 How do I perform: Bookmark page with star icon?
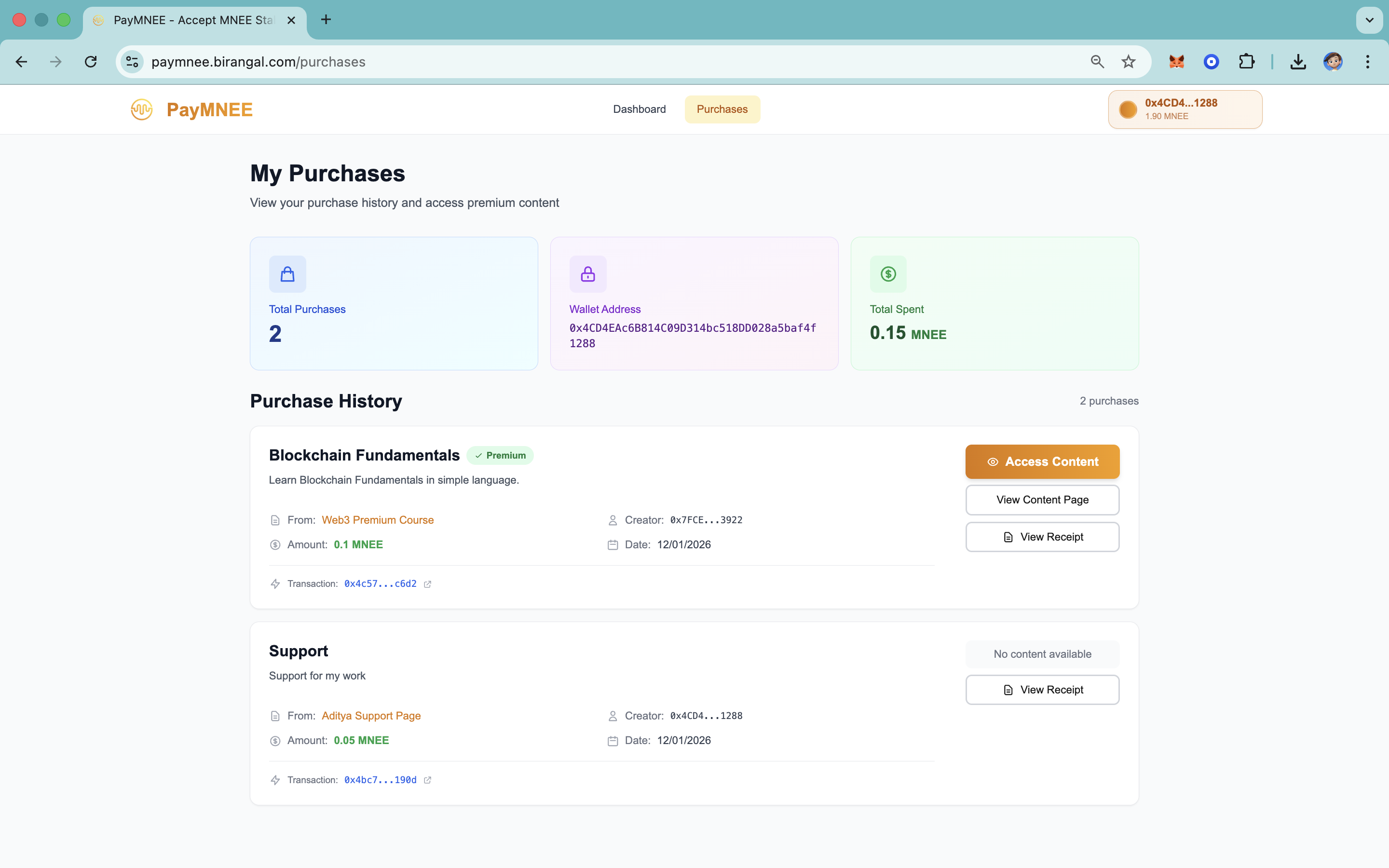pos(1129,61)
